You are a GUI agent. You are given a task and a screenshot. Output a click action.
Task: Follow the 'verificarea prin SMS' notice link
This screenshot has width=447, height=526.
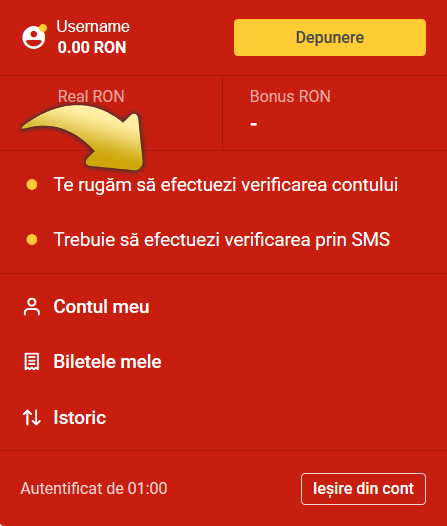[222, 240]
